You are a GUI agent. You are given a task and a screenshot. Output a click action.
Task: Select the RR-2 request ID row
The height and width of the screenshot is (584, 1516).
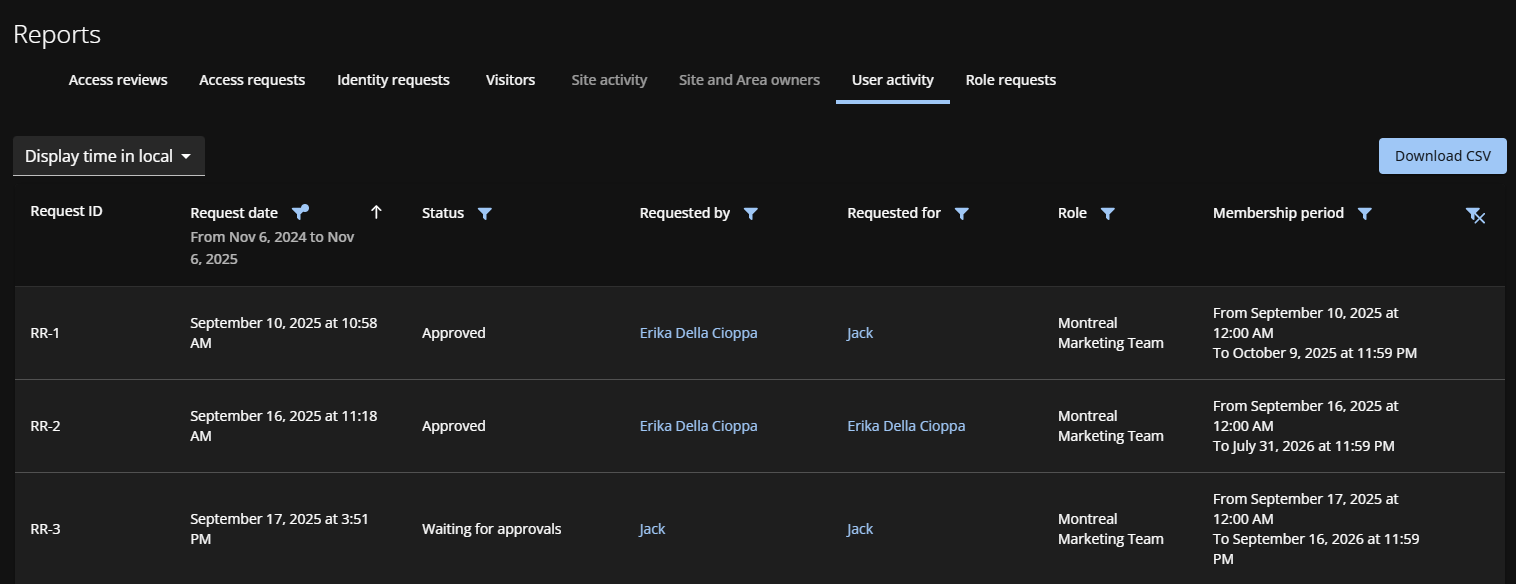click(46, 426)
